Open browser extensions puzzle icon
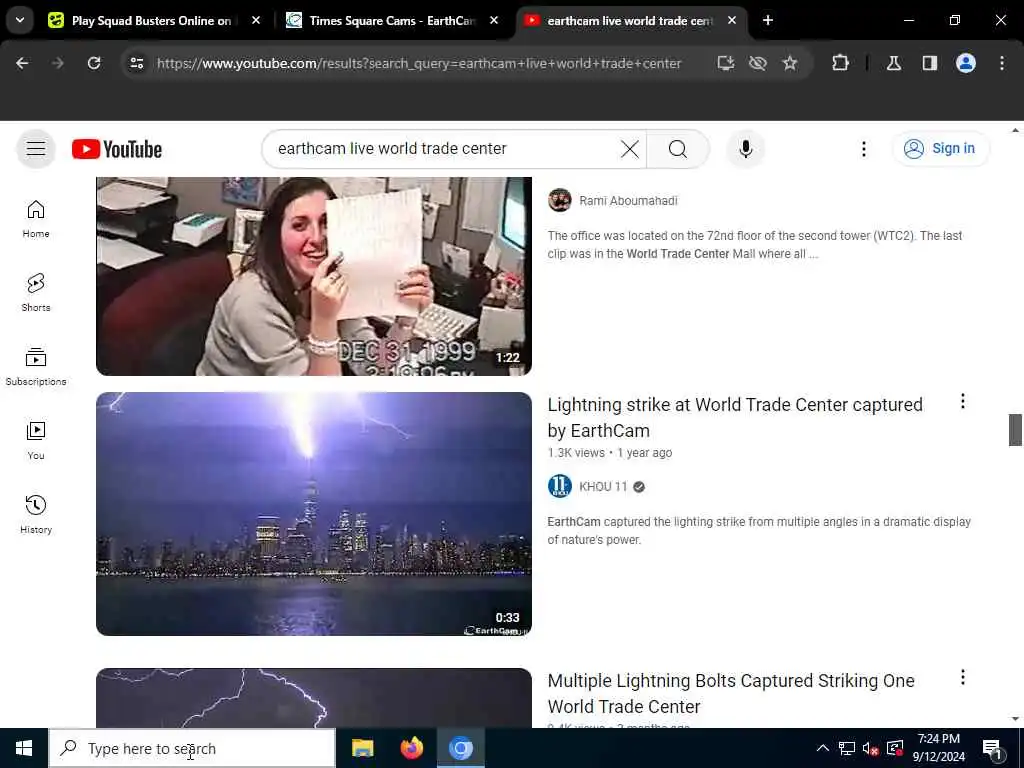The height and width of the screenshot is (768, 1024). 840,63
